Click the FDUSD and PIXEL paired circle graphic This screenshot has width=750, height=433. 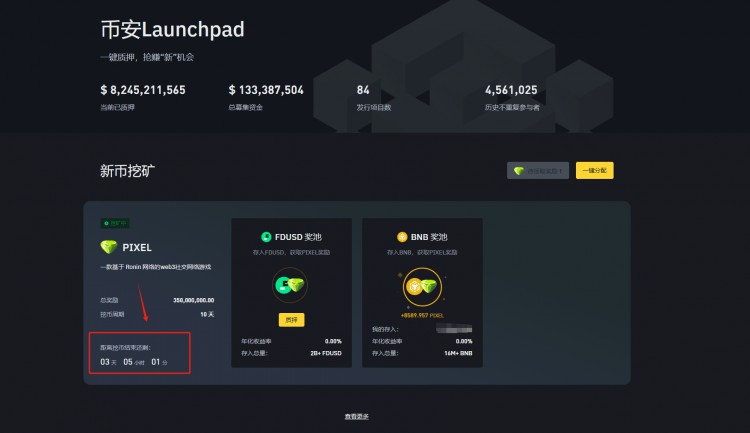click(x=290, y=285)
